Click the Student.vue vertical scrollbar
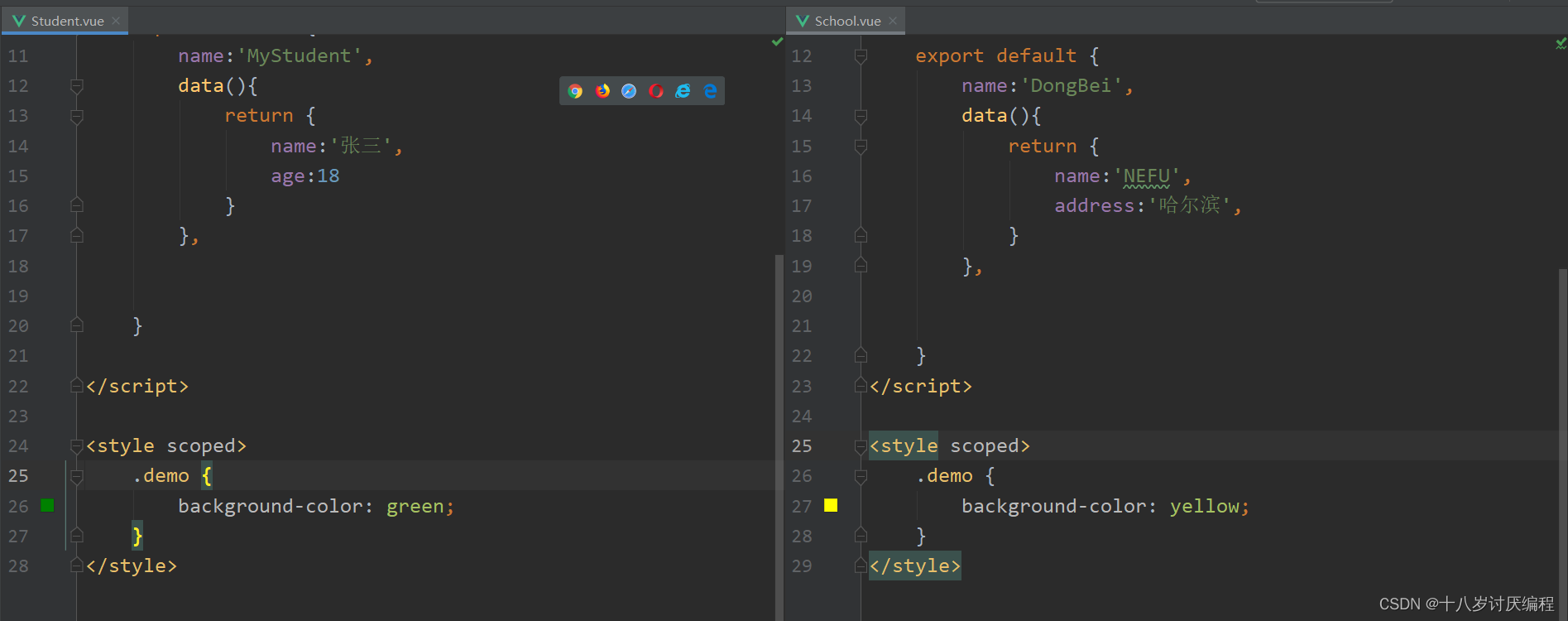This screenshot has height=621, width=1568. point(779,437)
